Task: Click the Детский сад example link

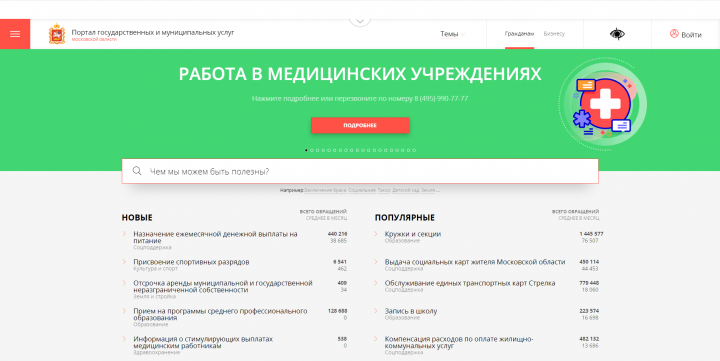Action: (x=406, y=190)
